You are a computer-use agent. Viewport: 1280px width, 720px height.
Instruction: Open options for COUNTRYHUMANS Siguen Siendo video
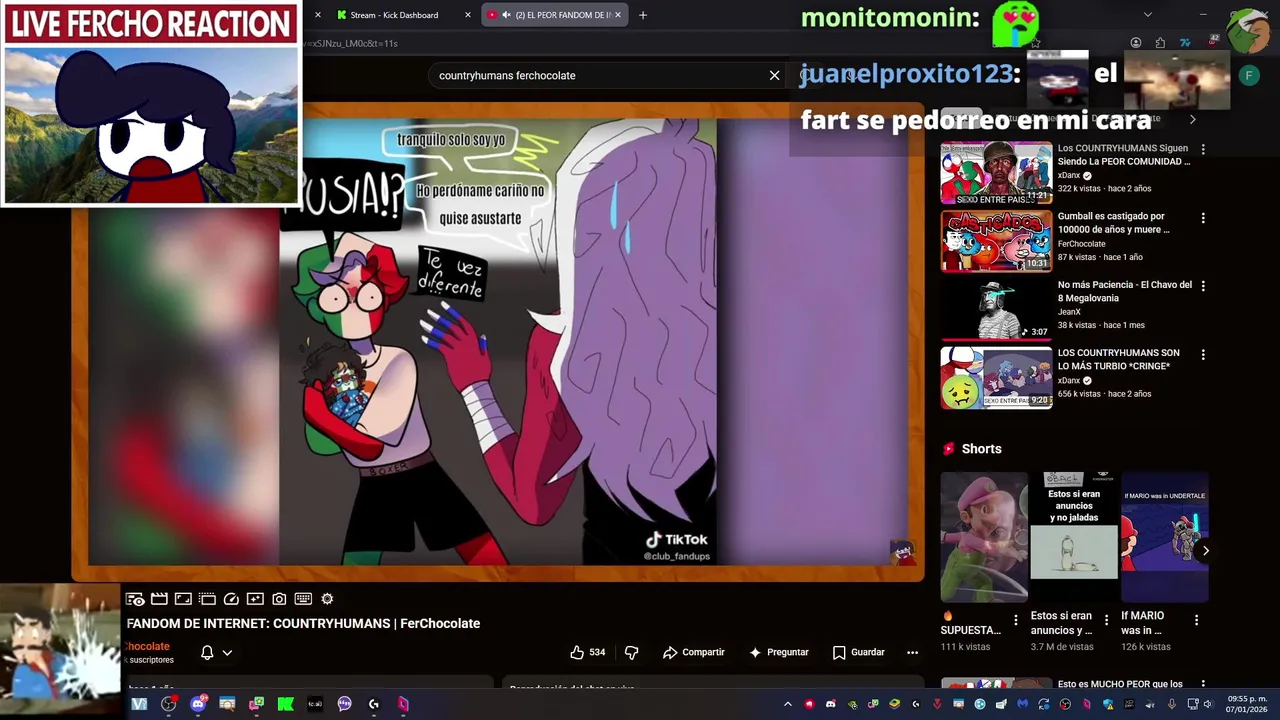click(x=1203, y=149)
